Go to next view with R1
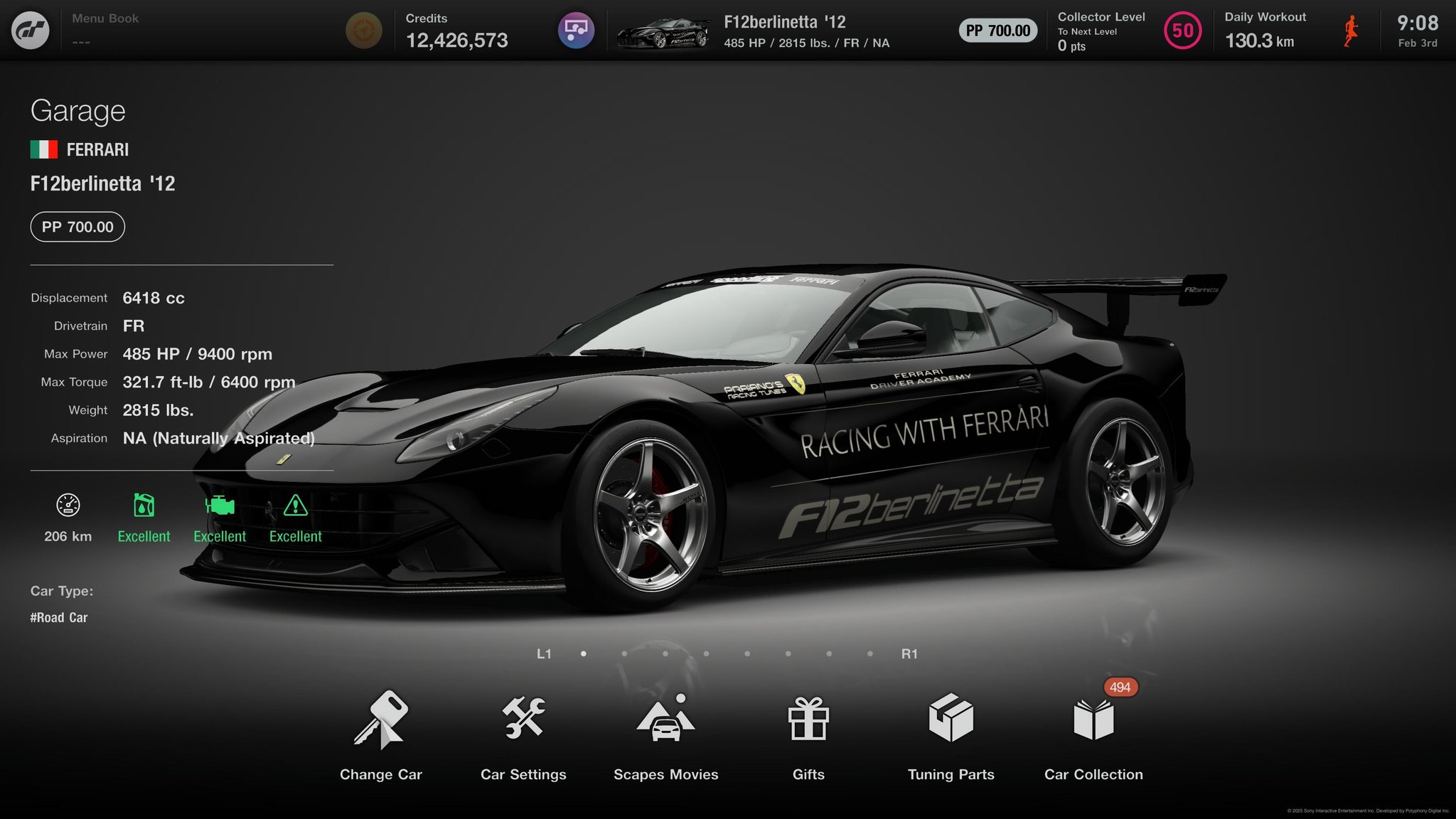1456x819 pixels. (909, 654)
